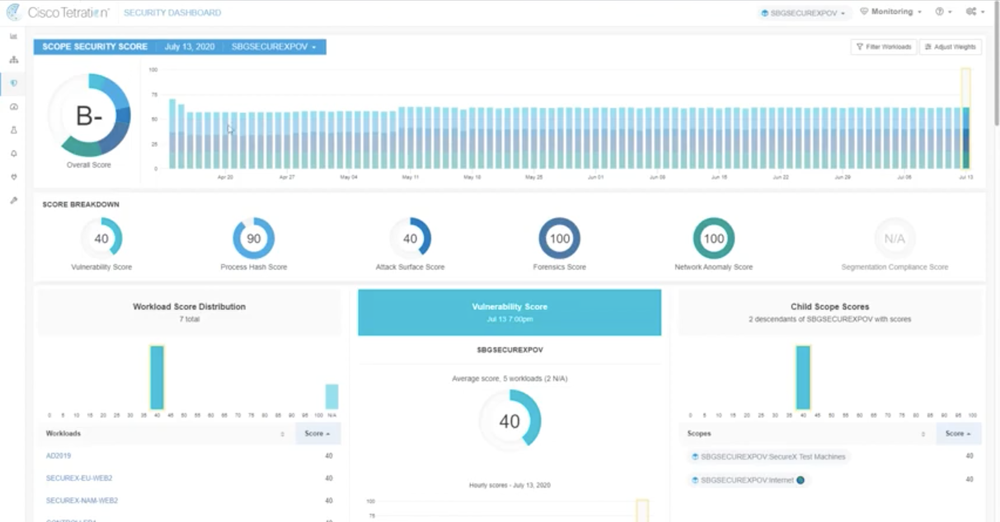Pick the July 13, 2020 date selector

pos(189,47)
